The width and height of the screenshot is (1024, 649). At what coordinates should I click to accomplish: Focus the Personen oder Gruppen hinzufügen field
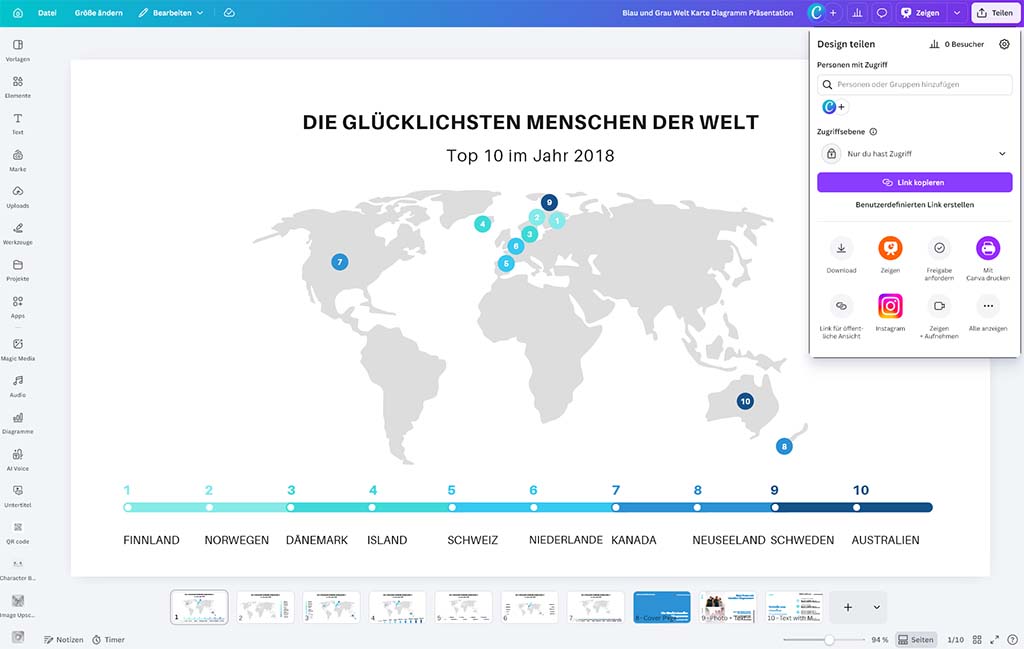pos(914,84)
